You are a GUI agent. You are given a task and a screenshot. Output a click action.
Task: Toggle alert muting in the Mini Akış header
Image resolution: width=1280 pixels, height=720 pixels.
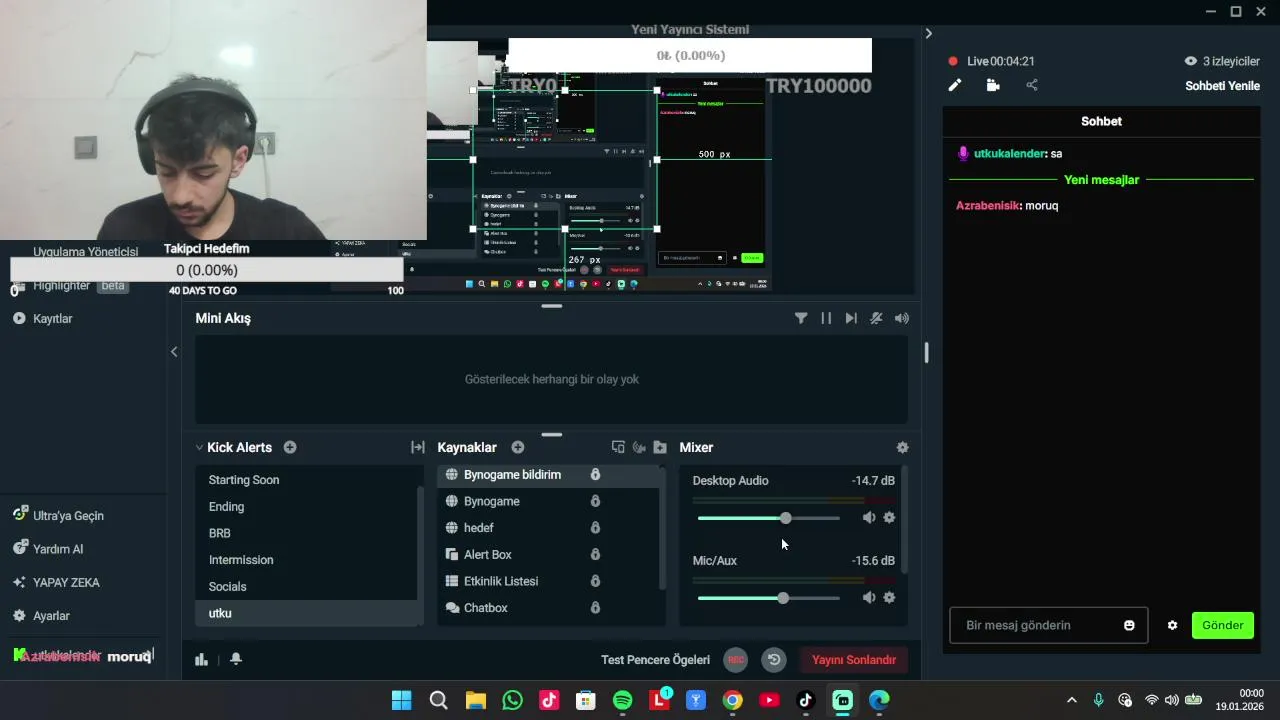point(876,318)
